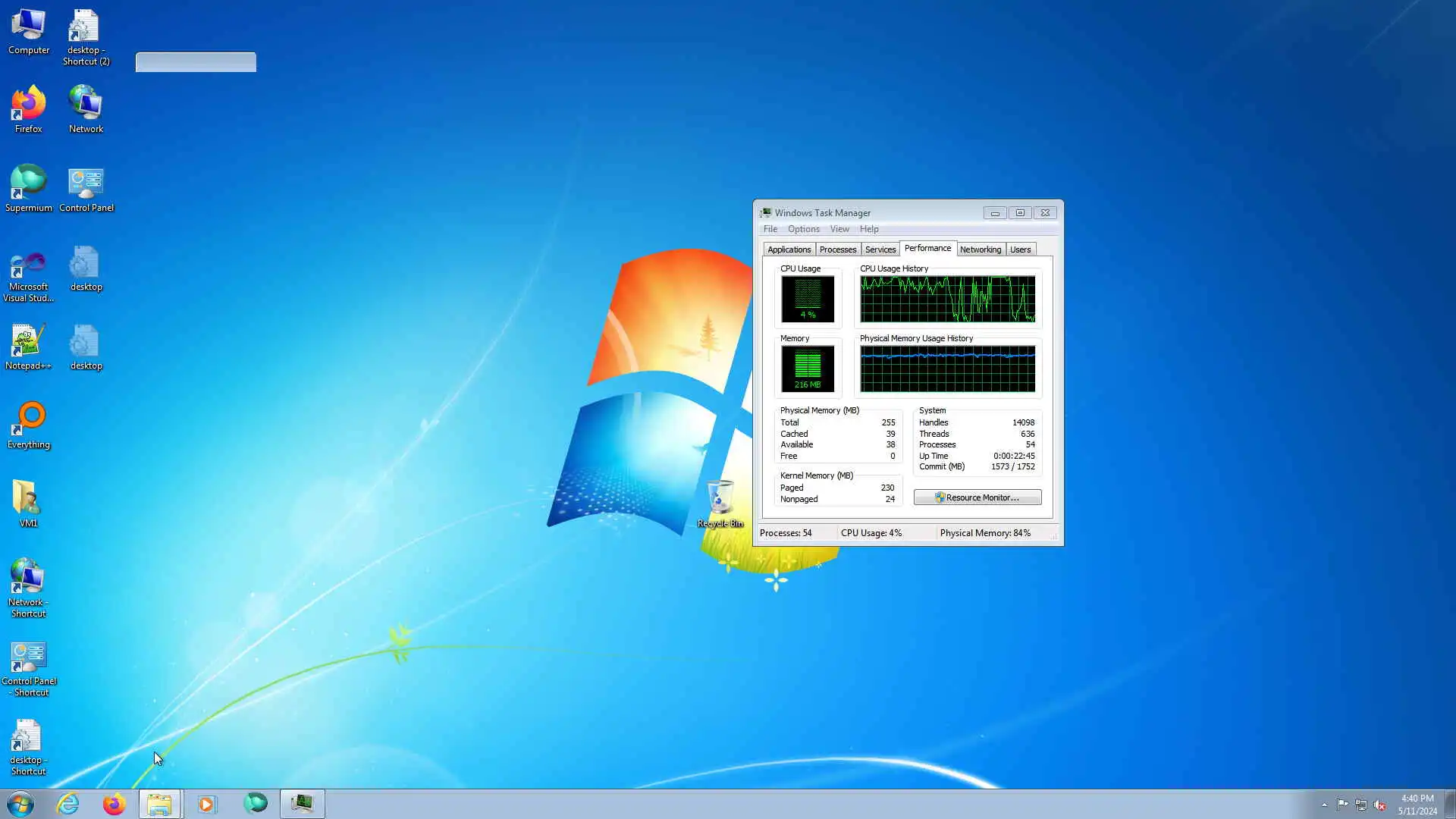Viewport: 1456px width, 819px height.
Task: Switch to the Networking tab
Action: [x=980, y=249]
